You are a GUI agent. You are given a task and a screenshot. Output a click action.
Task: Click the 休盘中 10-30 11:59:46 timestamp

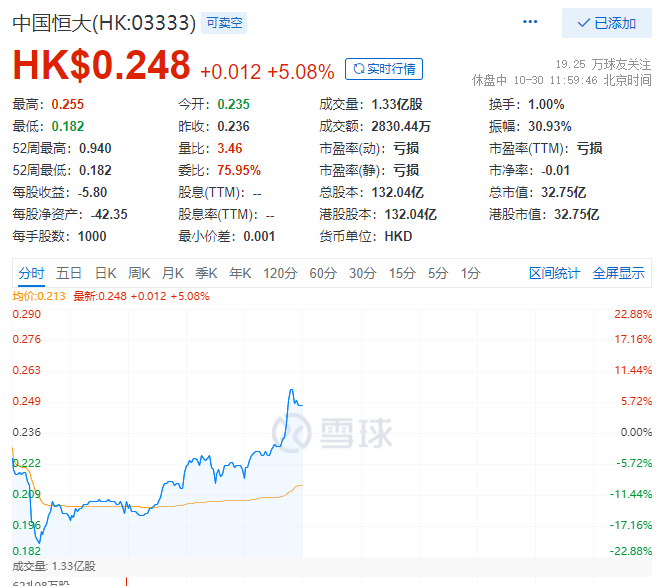[561, 80]
